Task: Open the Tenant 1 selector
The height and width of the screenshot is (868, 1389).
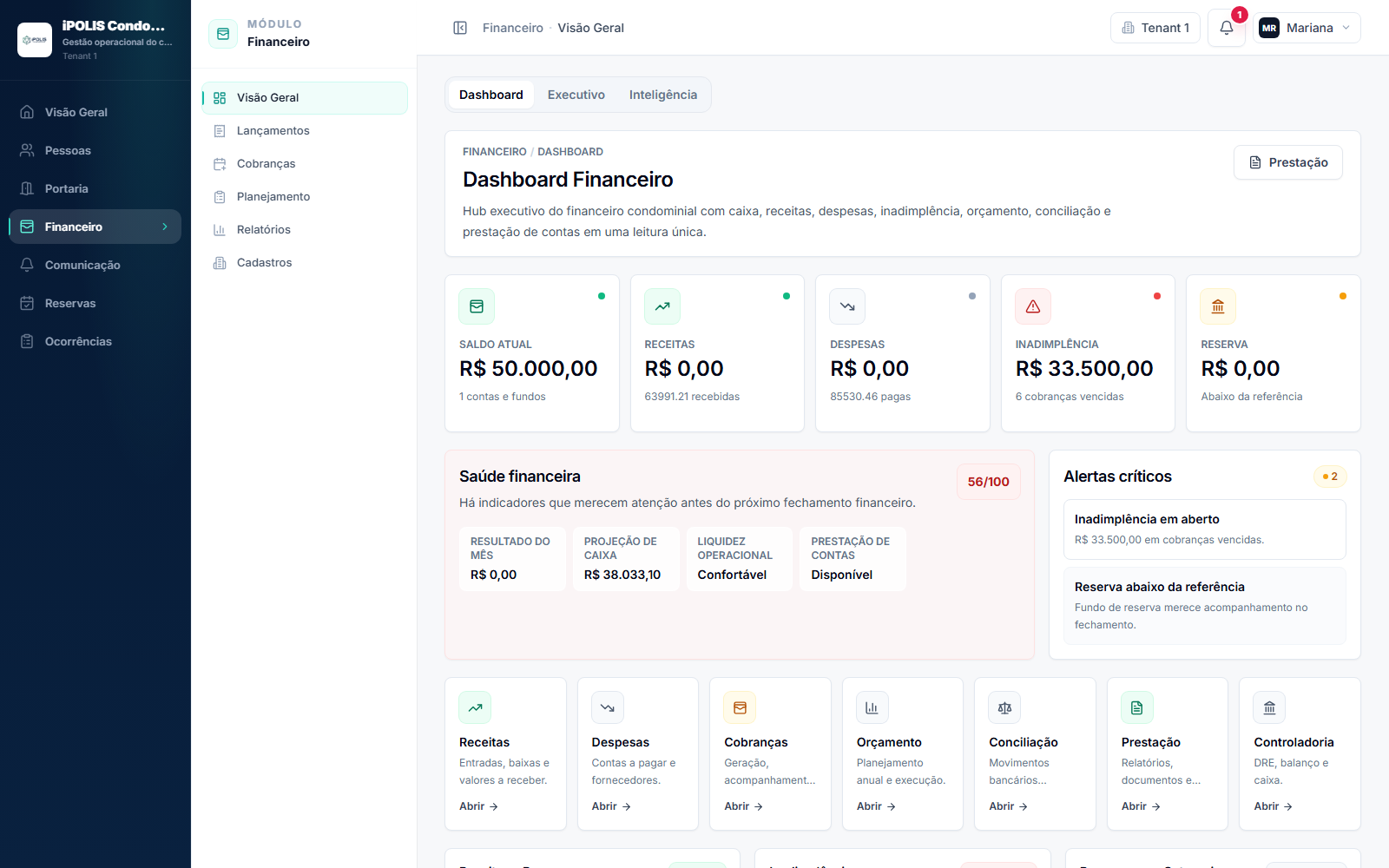Action: pos(1155,28)
